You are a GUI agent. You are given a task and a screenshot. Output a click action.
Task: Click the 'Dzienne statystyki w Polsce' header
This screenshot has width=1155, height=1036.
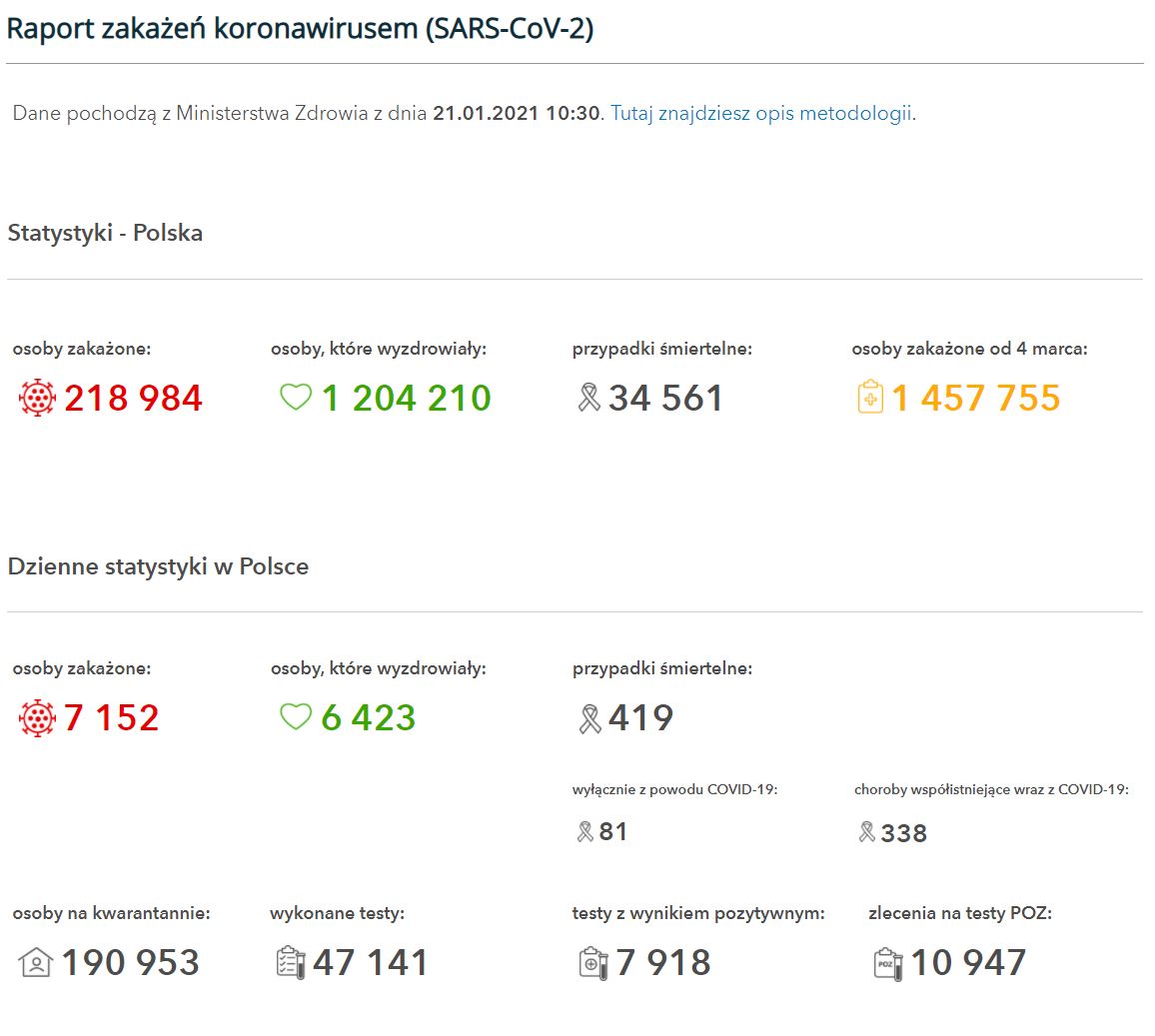coord(158,566)
